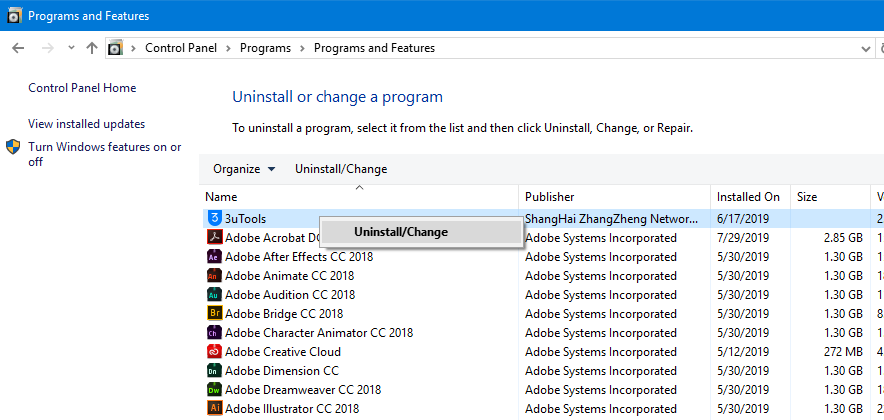
Task: Click the Adobe Illustrator CC 2018 icon
Action: [x=214, y=409]
